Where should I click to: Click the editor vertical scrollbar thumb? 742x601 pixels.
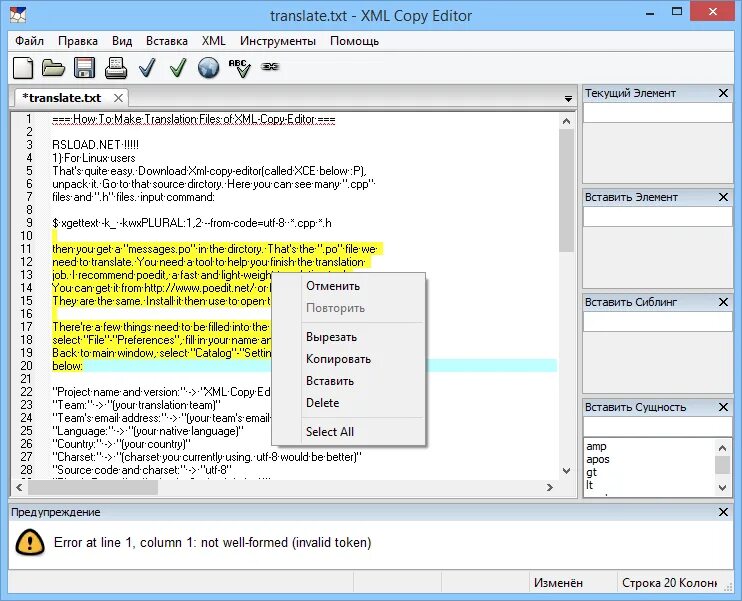click(x=566, y=190)
